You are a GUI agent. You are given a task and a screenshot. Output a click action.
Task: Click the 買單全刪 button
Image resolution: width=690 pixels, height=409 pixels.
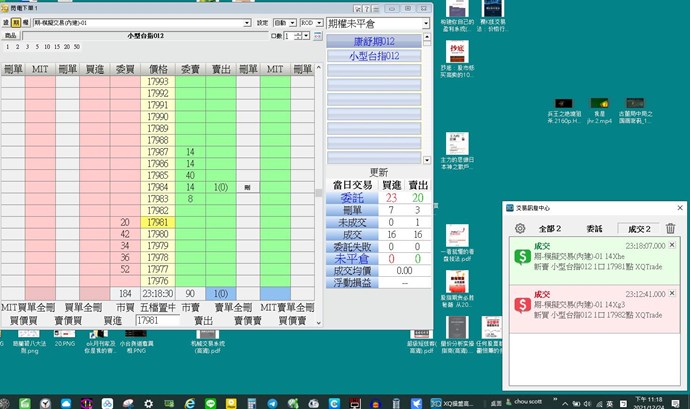(83, 307)
